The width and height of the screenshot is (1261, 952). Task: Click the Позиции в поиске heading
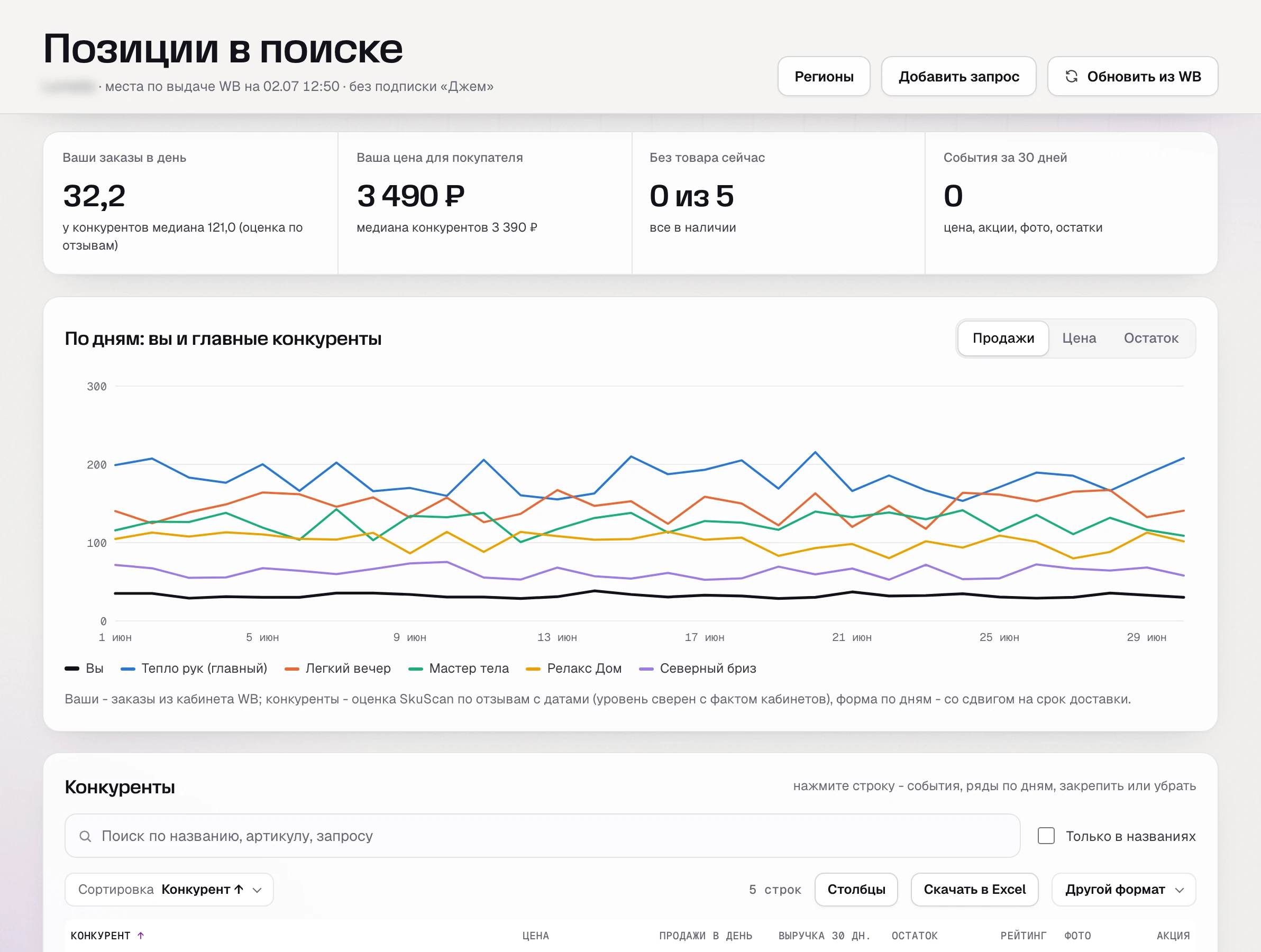point(223,49)
